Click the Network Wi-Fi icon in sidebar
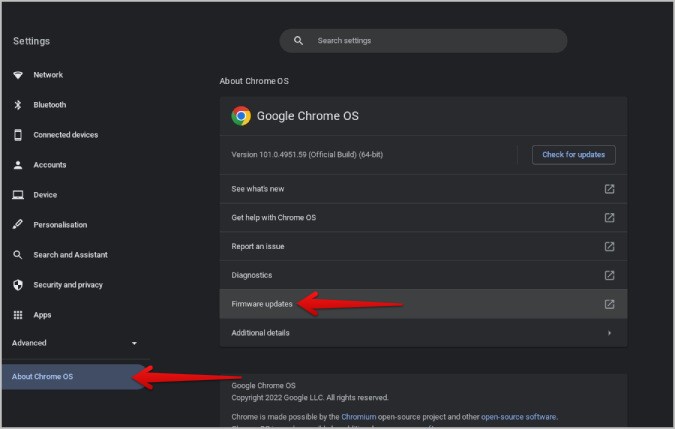The width and height of the screenshot is (675, 429). click(18, 75)
